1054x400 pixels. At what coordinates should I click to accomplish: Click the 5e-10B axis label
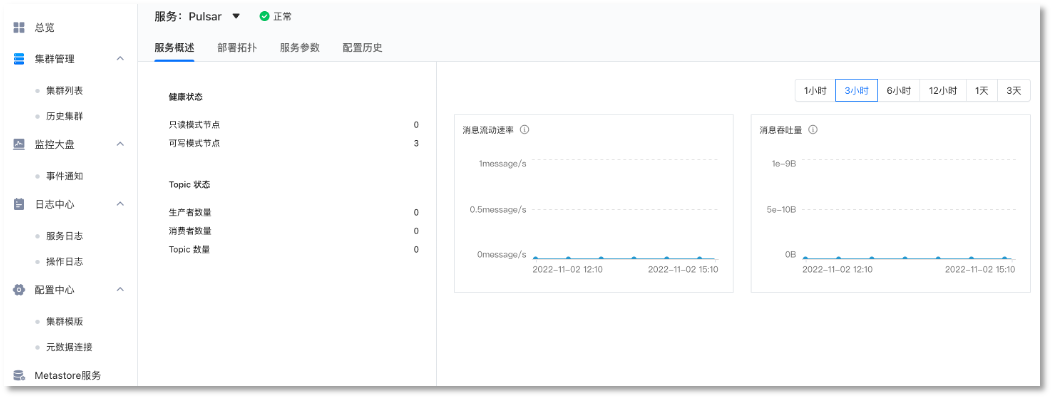782,210
